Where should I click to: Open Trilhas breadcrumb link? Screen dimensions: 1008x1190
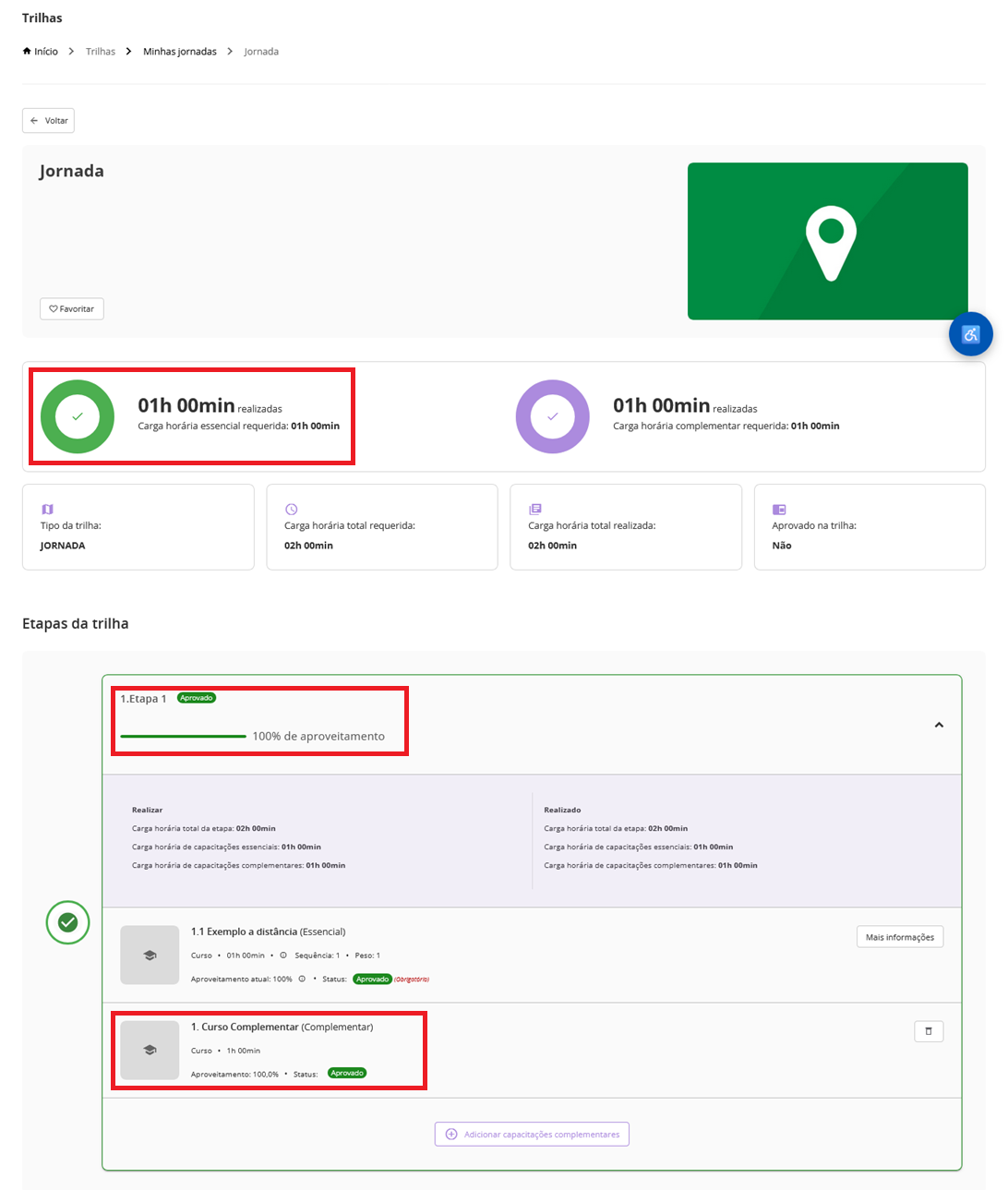coord(101,52)
